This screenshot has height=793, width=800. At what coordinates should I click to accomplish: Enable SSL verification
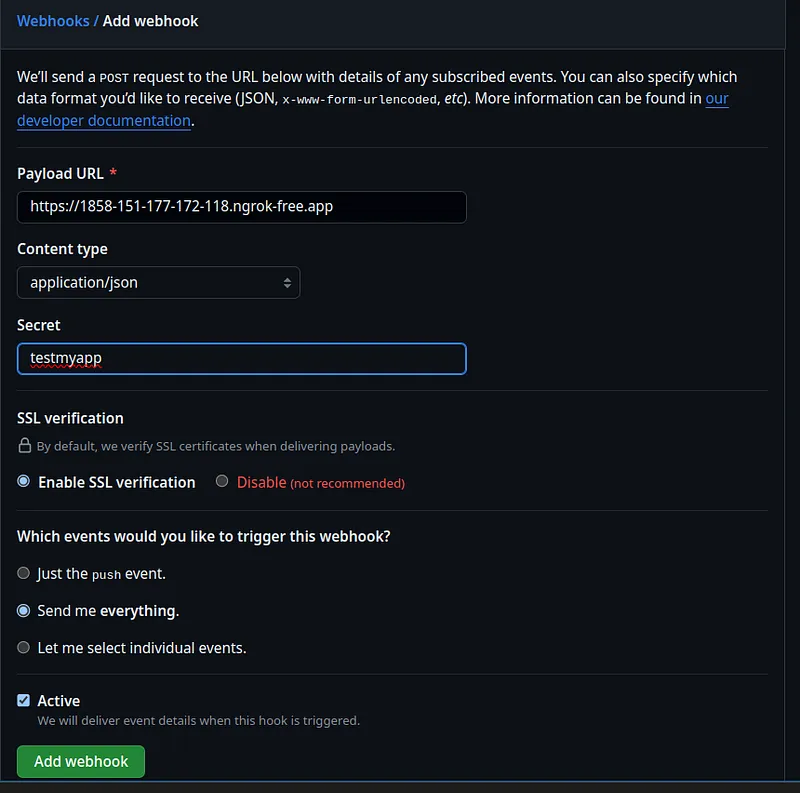[23, 481]
